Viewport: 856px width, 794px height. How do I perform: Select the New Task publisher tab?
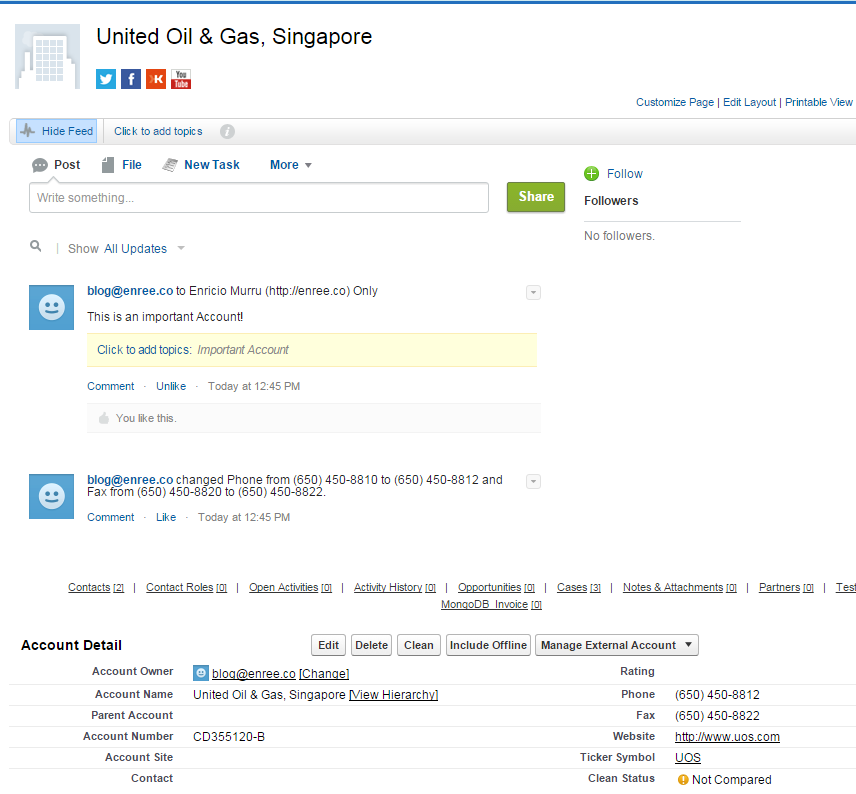click(201, 165)
